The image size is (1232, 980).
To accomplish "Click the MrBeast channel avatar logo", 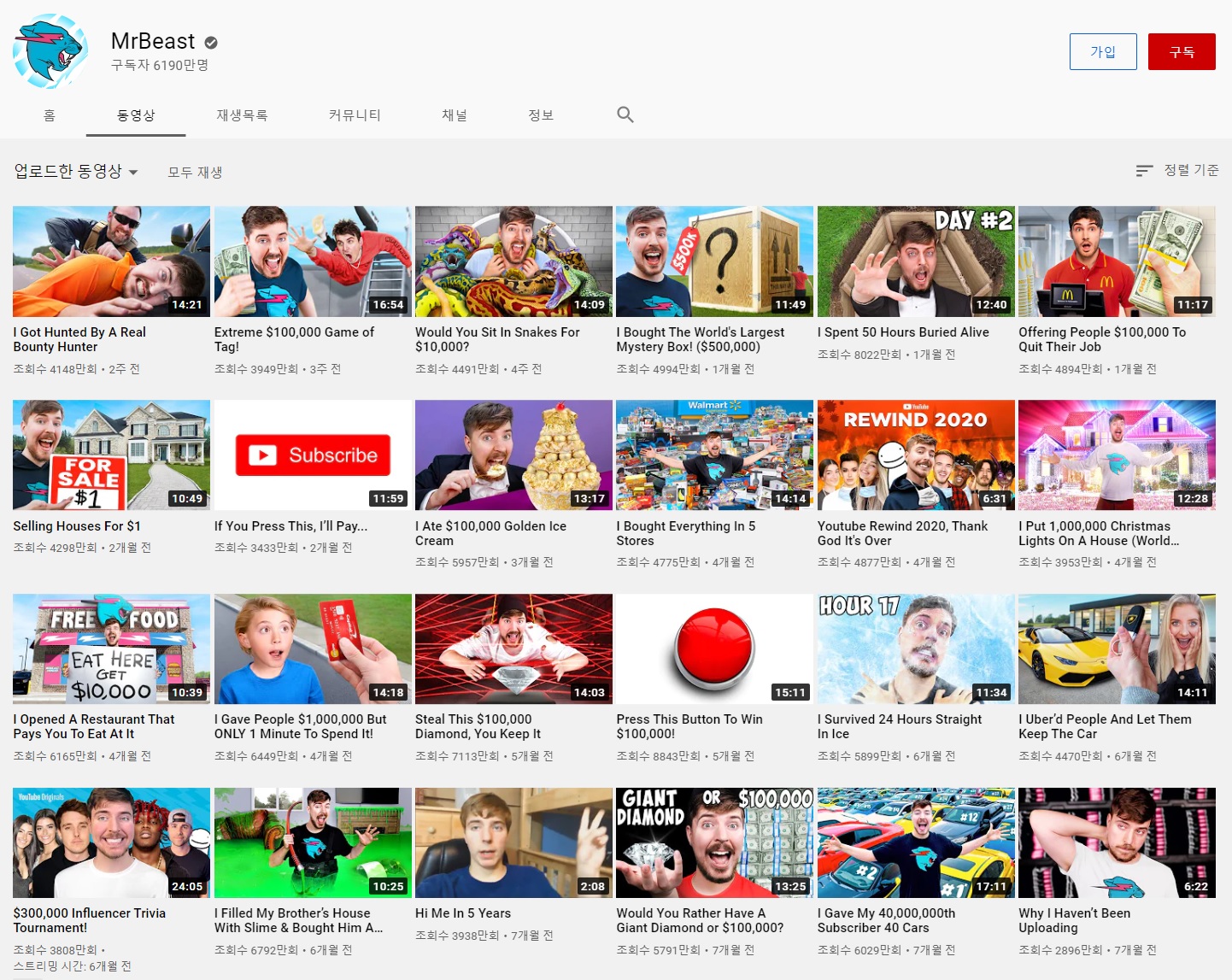I will [50, 51].
